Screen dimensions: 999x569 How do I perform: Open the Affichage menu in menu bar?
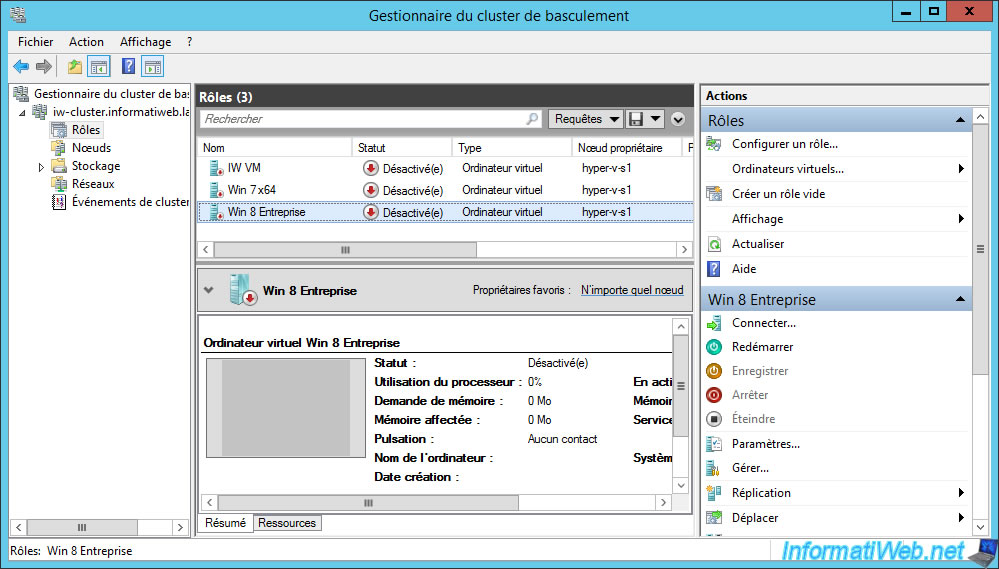[145, 41]
